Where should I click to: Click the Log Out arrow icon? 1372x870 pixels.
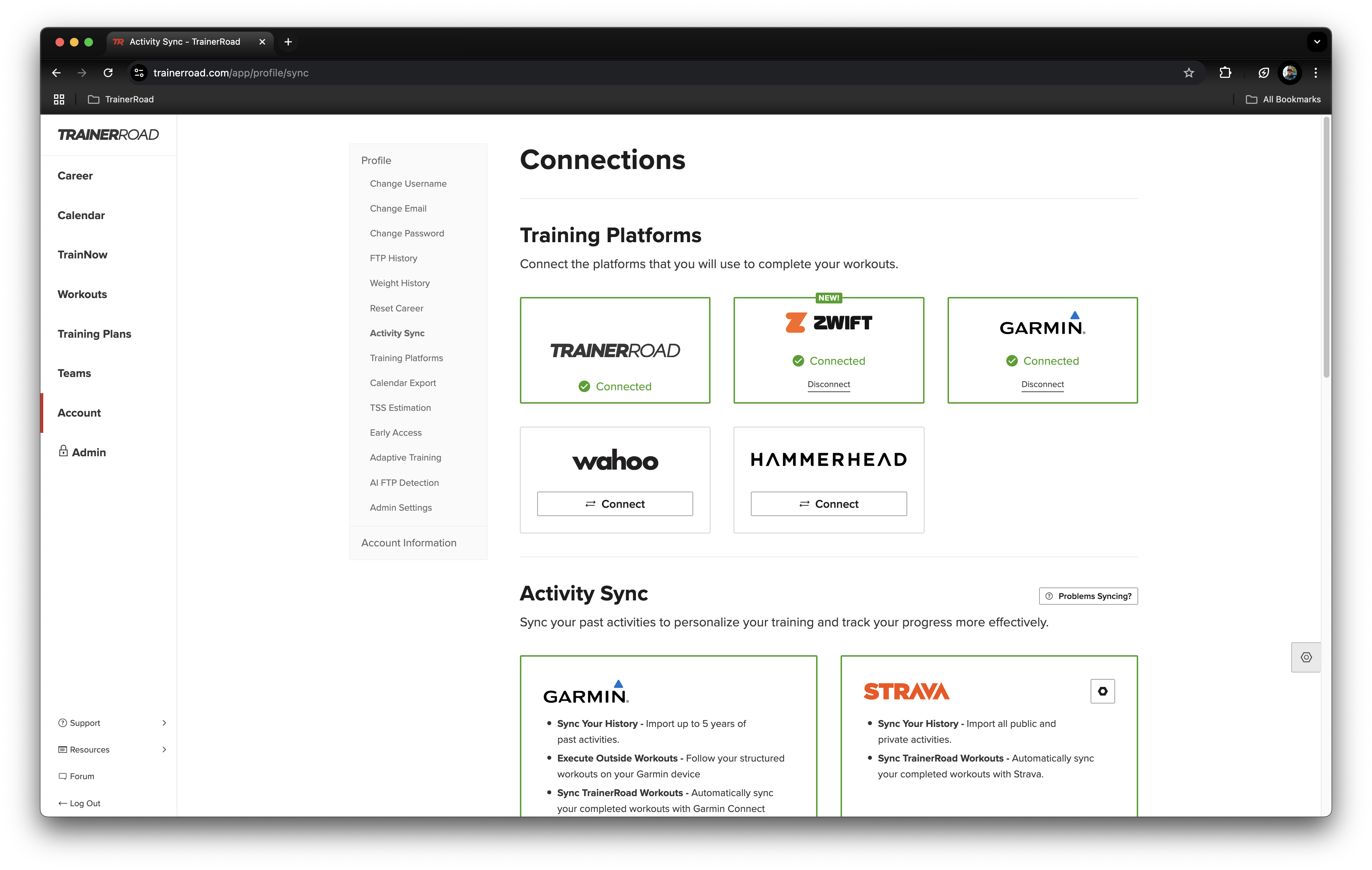(x=62, y=803)
